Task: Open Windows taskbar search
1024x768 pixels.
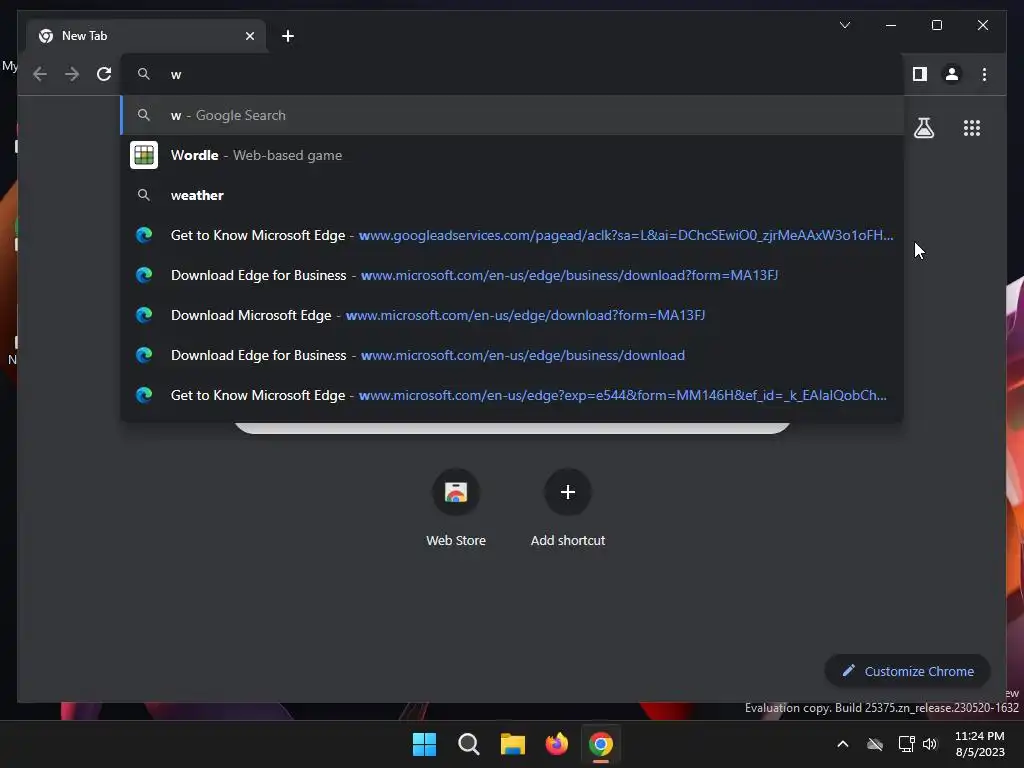Action: 468,744
